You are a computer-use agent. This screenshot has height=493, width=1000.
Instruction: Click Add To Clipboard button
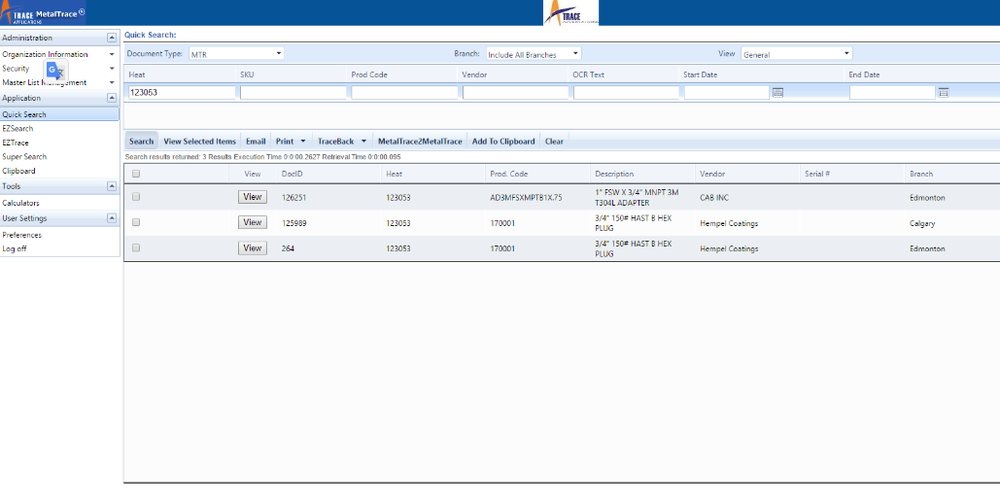(x=503, y=141)
